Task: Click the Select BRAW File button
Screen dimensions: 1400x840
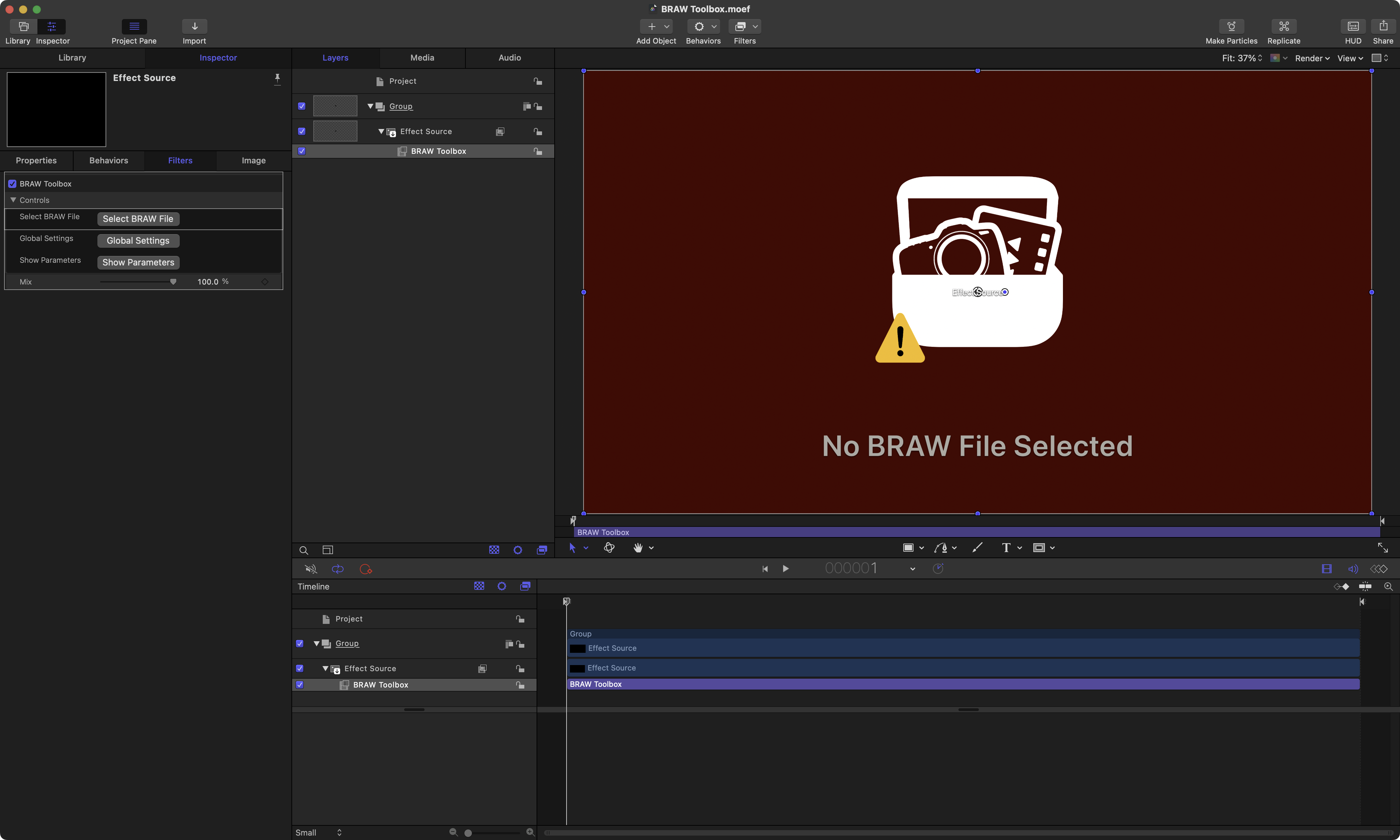Action: (138, 219)
